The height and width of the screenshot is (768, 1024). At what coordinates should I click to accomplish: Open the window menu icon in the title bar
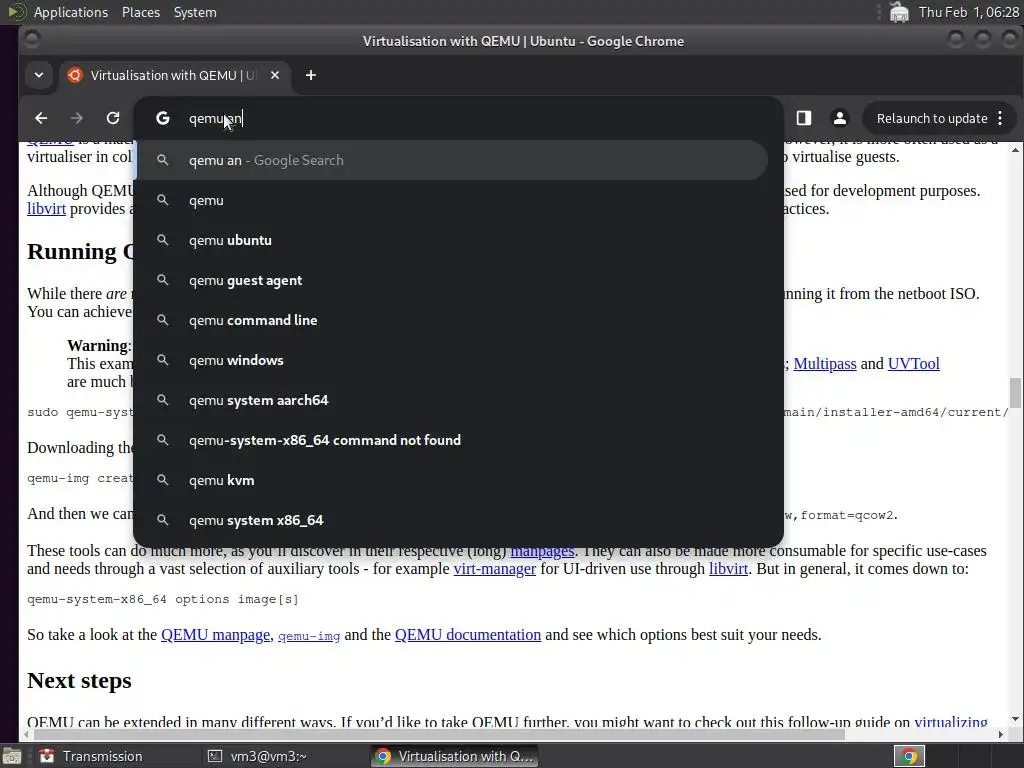(x=31, y=40)
